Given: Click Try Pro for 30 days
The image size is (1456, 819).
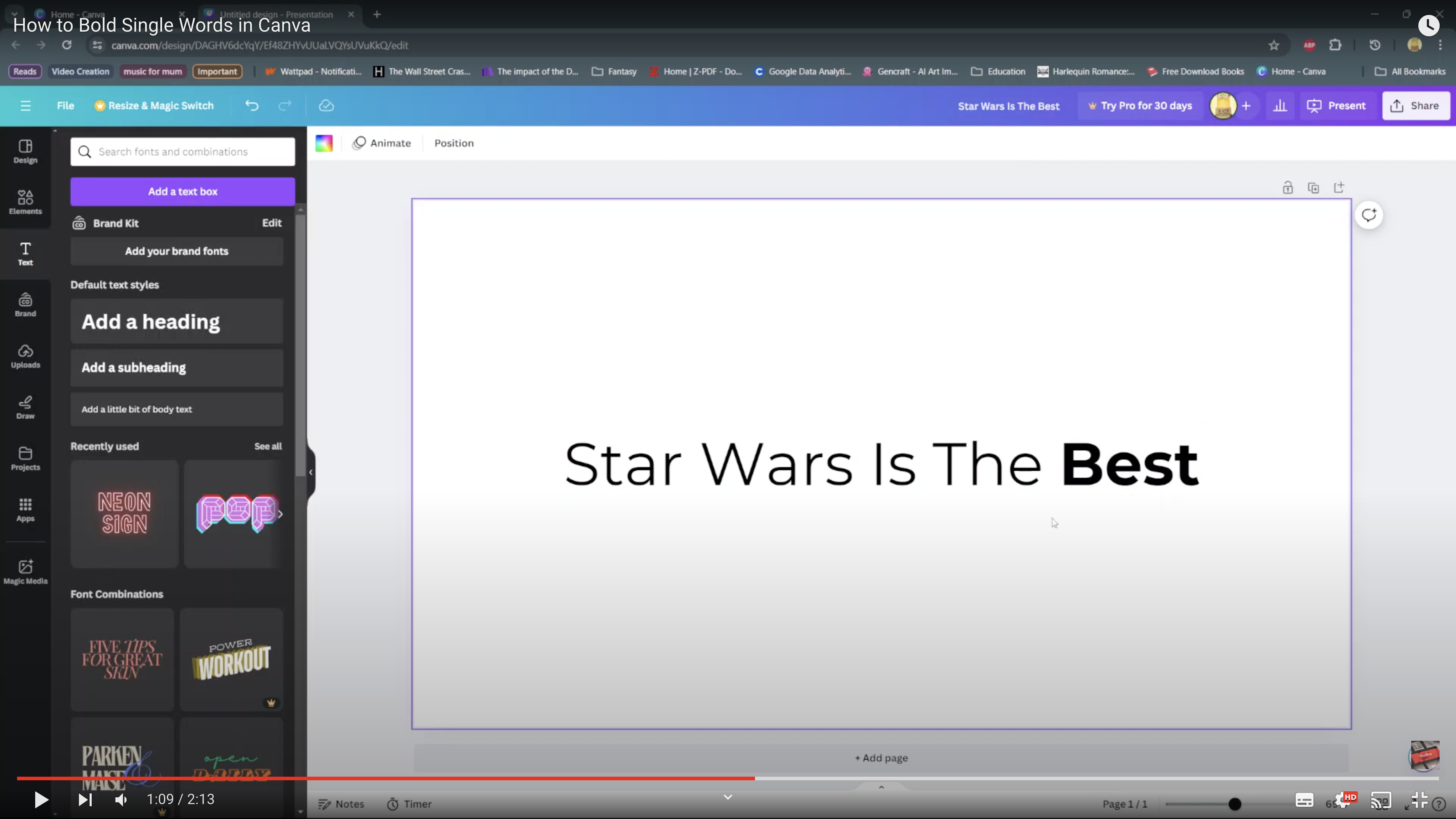Looking at the screenshot, I should pyautogui.click(x=1140, y=106).
